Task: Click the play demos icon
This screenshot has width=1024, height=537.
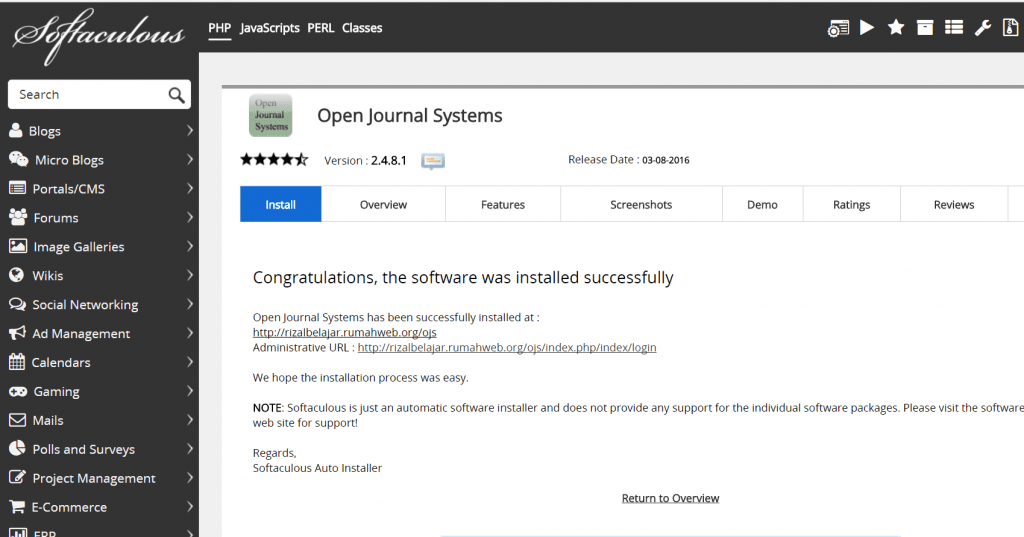Action: coord(867,27)
